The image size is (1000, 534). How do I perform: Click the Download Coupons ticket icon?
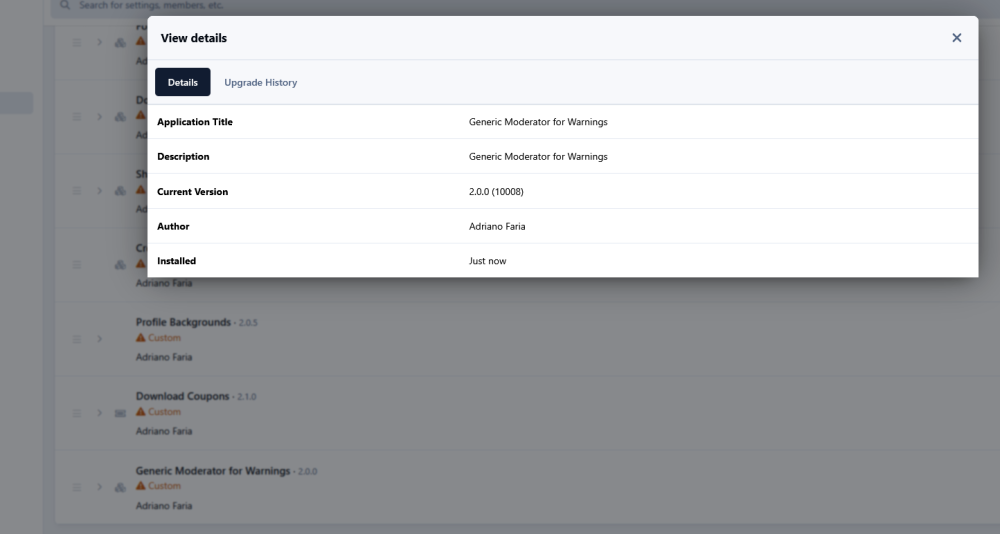click(x=120, y=413)
